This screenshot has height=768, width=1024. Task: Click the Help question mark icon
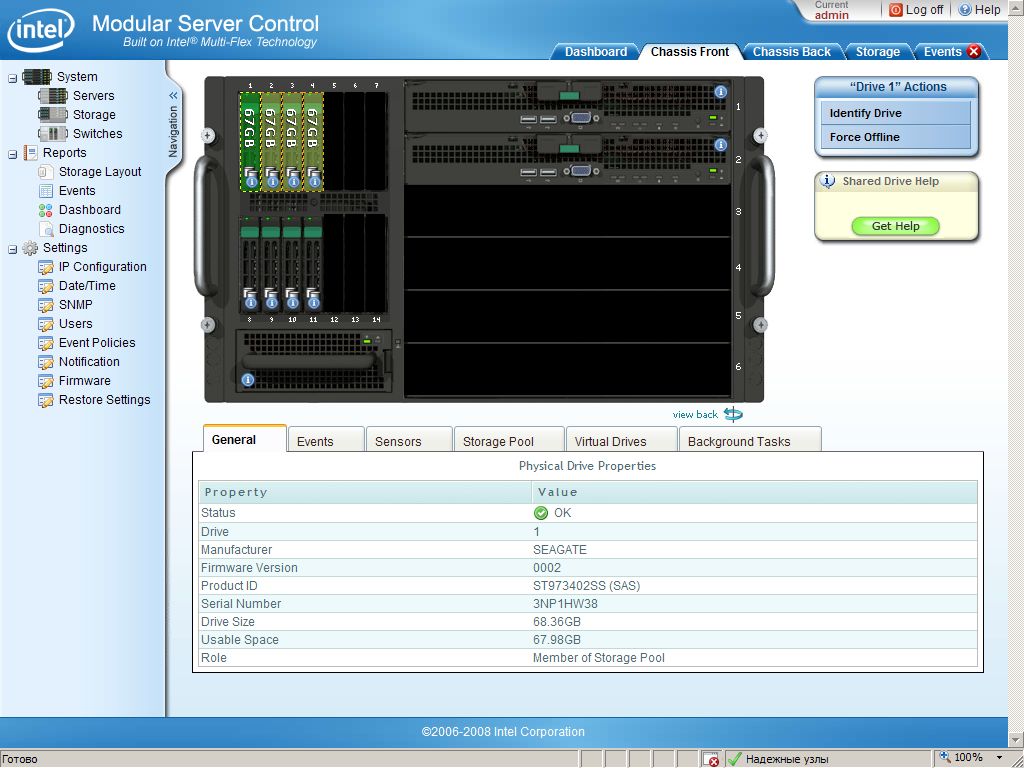tap(965, 10)
